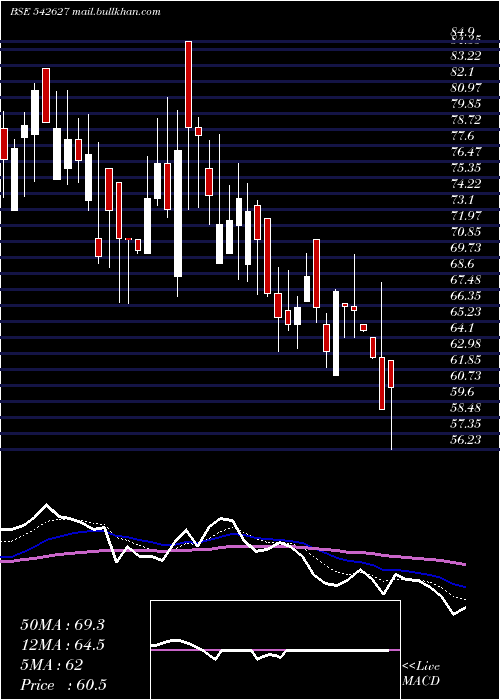Click the 12MA : 64.5 reading
Screen dimensions: 500x700
[x=62, y=645]
